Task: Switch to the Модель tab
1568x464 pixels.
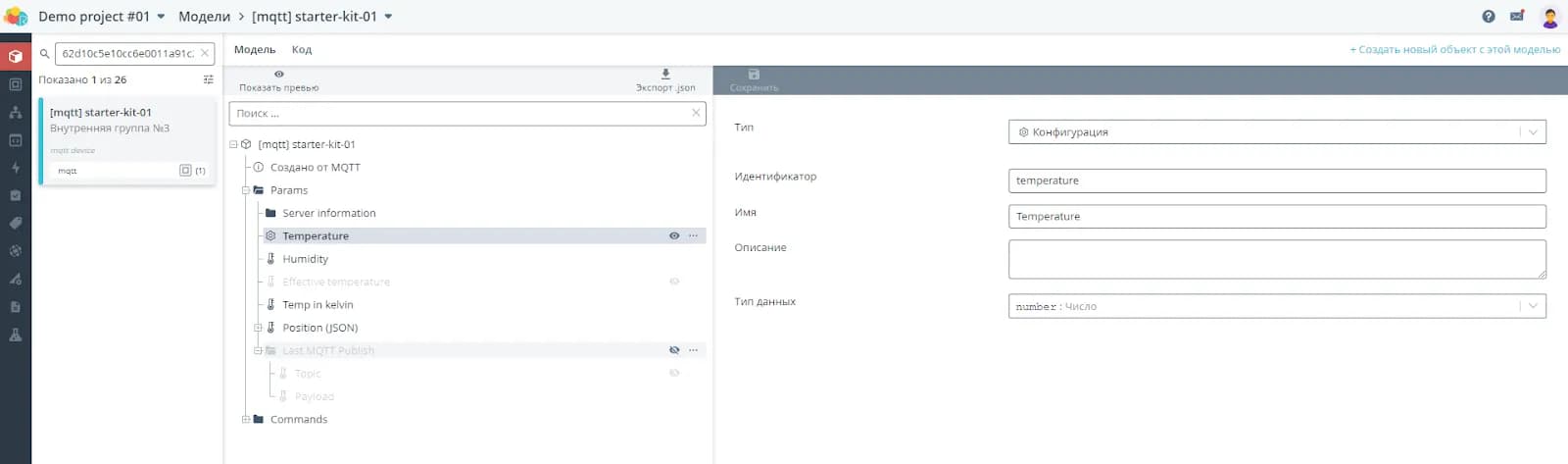Action: 255,49
